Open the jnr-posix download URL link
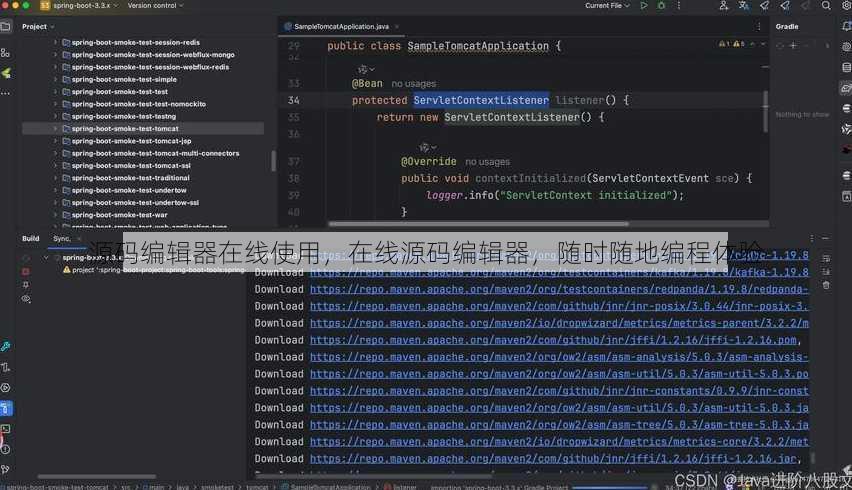Screen dimensions: 852x490 click(x=559, y=306)
